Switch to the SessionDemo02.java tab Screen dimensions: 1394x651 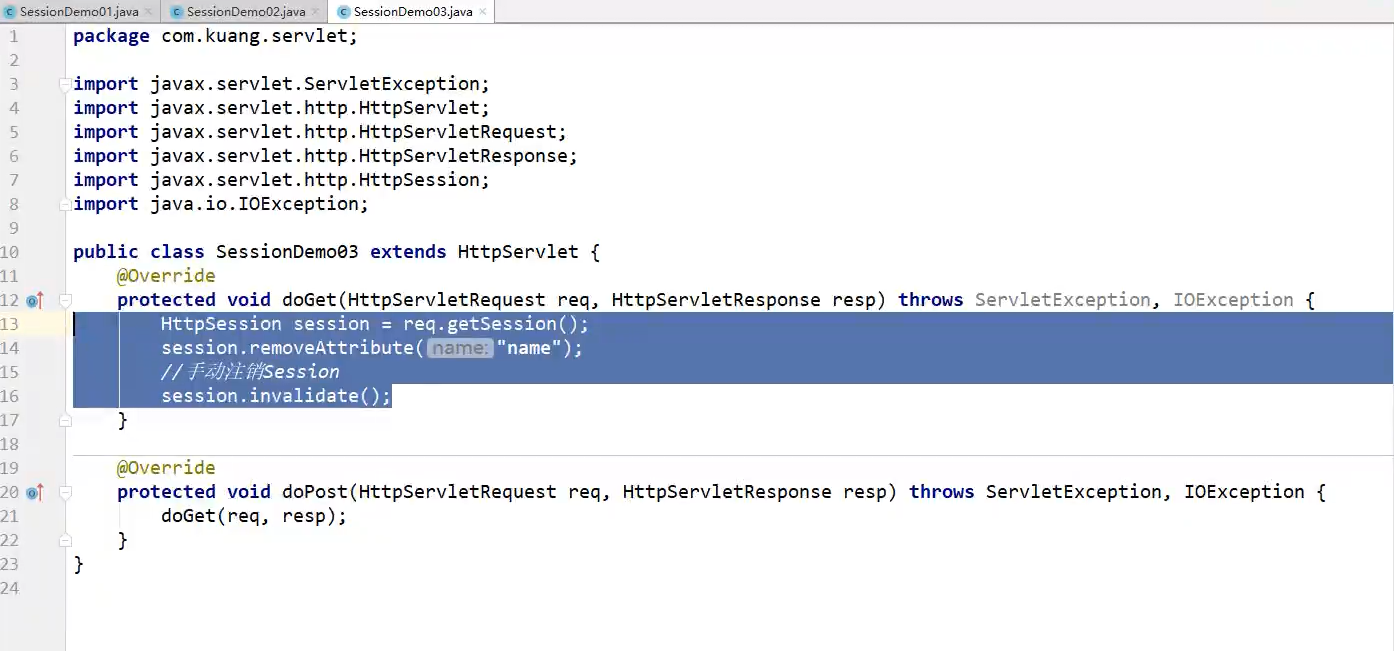[x=245, y=12]
